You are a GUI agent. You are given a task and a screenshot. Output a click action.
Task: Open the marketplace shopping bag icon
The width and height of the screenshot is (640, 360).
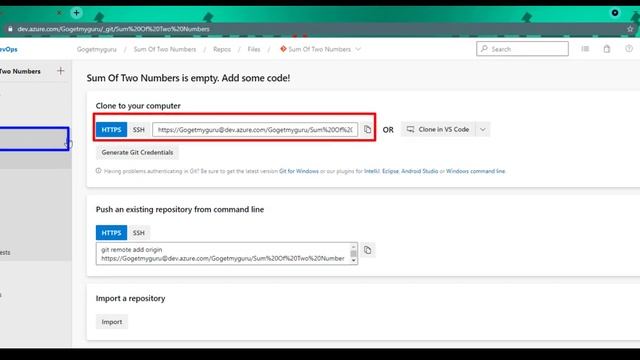(x=607, y=49)
